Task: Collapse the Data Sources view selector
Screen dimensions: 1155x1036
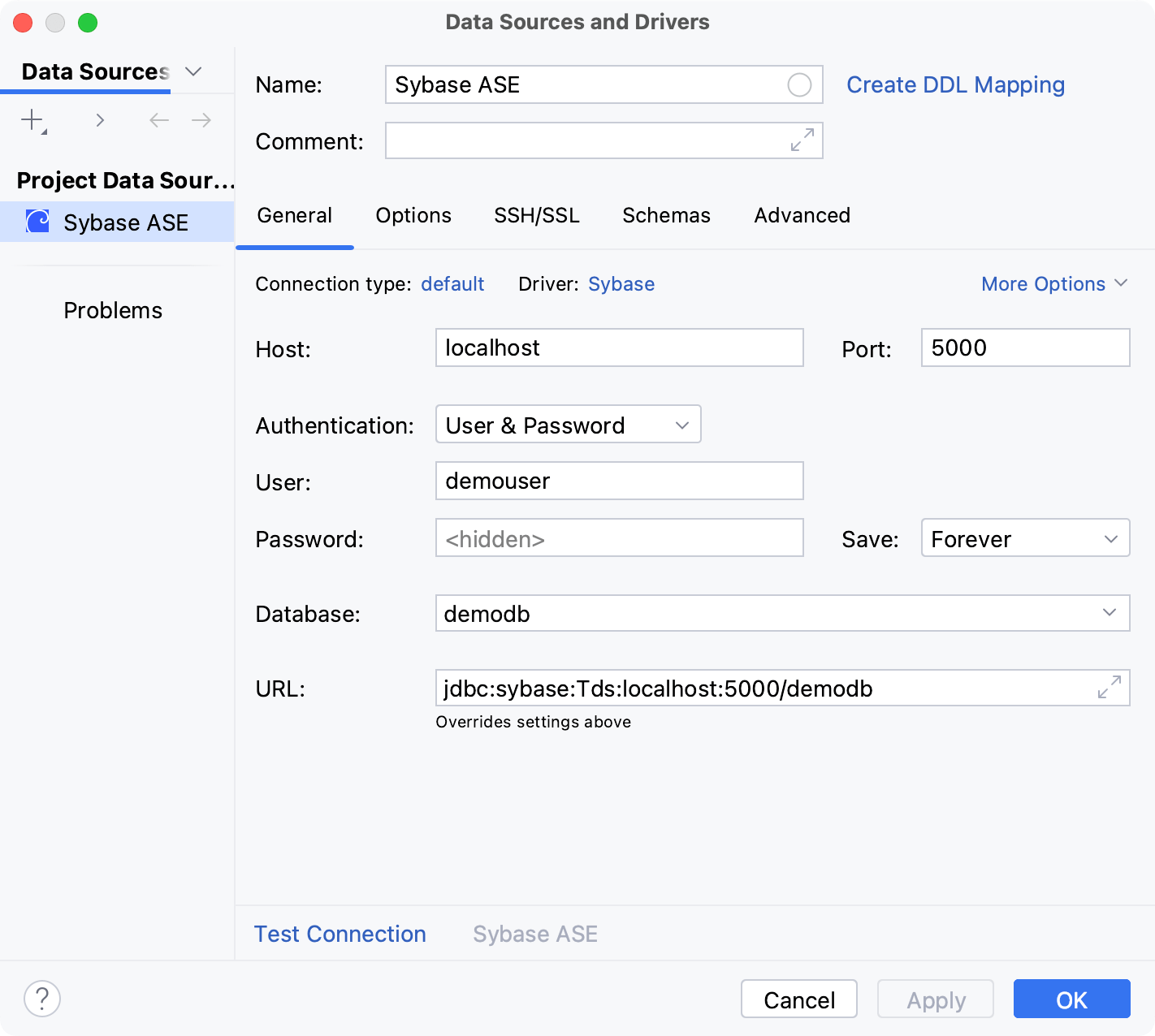Action: coord(193,71)
